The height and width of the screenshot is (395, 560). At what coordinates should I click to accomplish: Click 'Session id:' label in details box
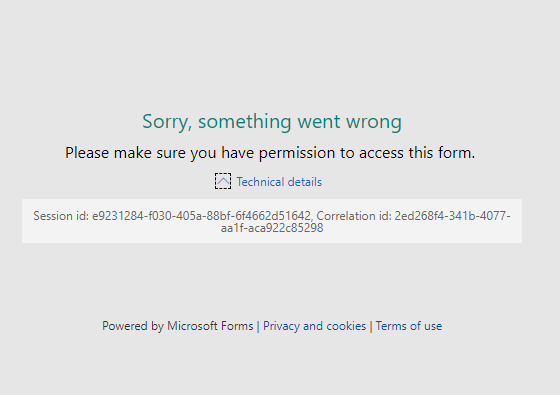[61, 216]
